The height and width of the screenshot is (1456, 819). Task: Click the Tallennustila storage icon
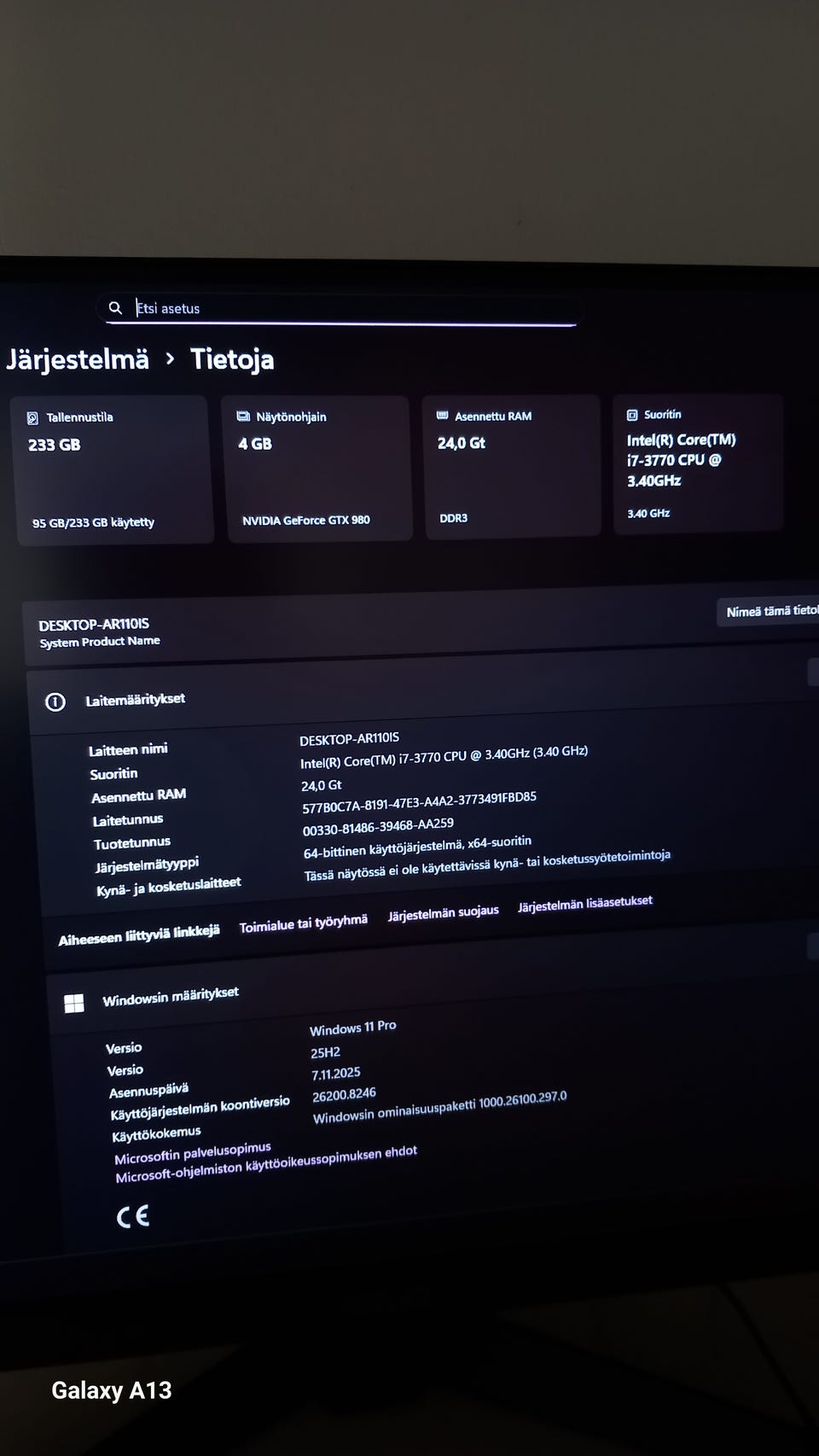[32, 418]
